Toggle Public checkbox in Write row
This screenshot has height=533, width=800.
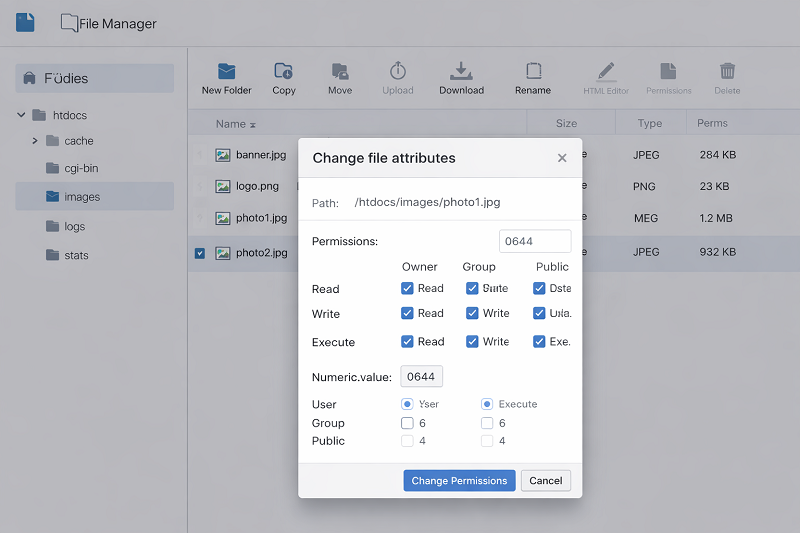pos(539,313)
